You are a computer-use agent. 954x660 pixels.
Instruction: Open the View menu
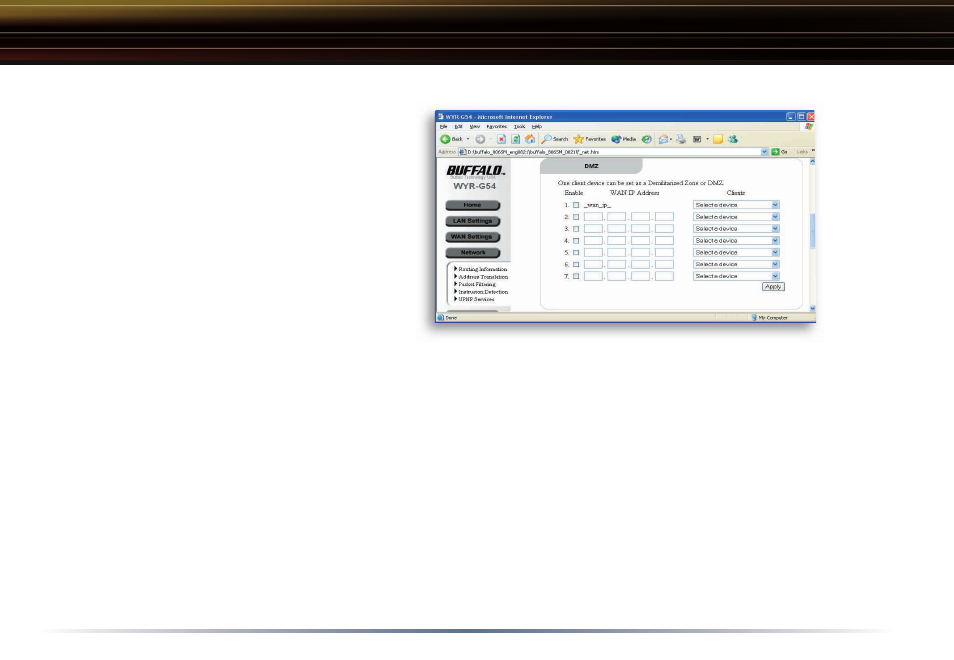(x=475, y=127)
